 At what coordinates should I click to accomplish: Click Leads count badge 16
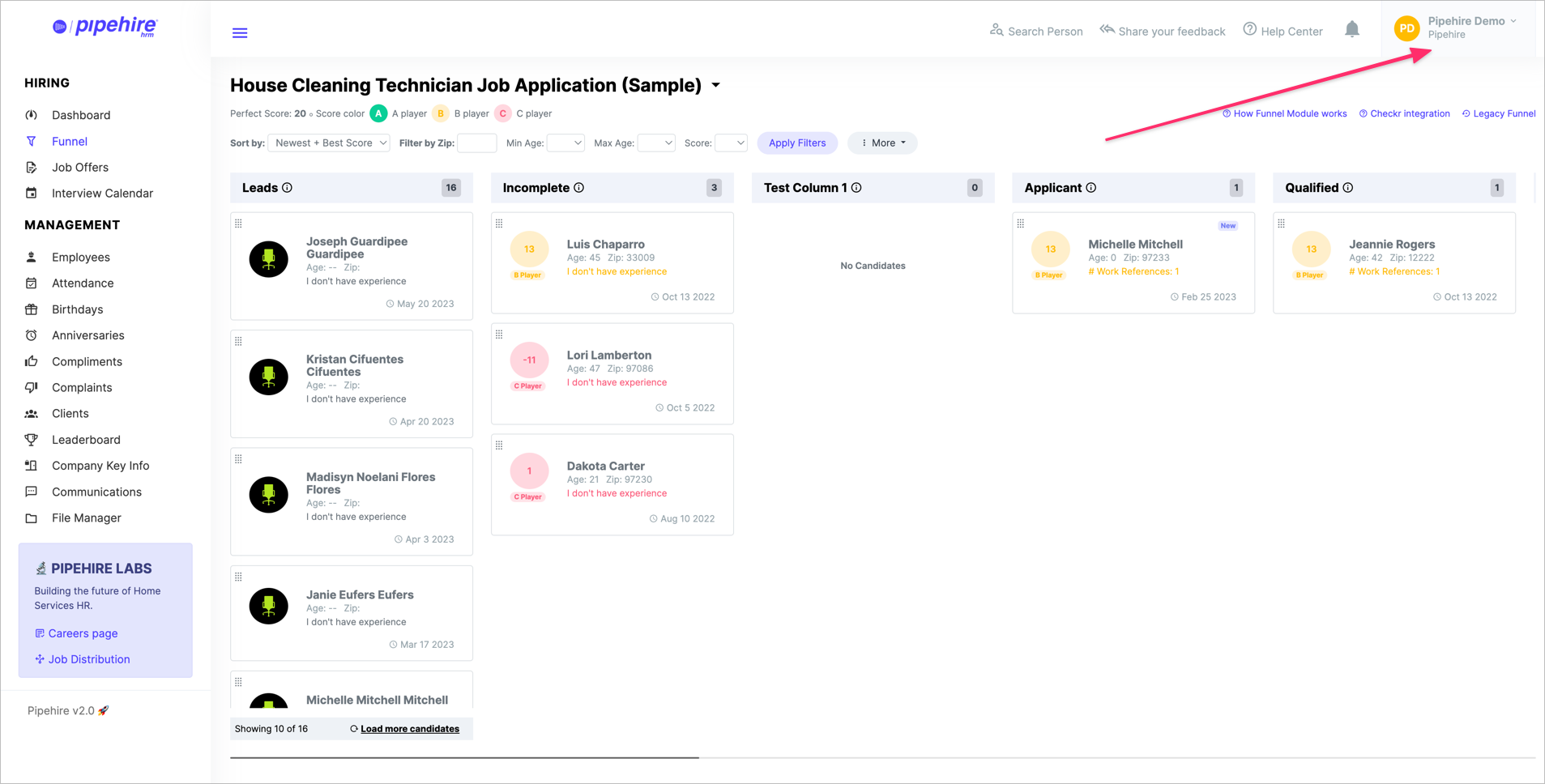pyautogui.click(x=451, y=188)
